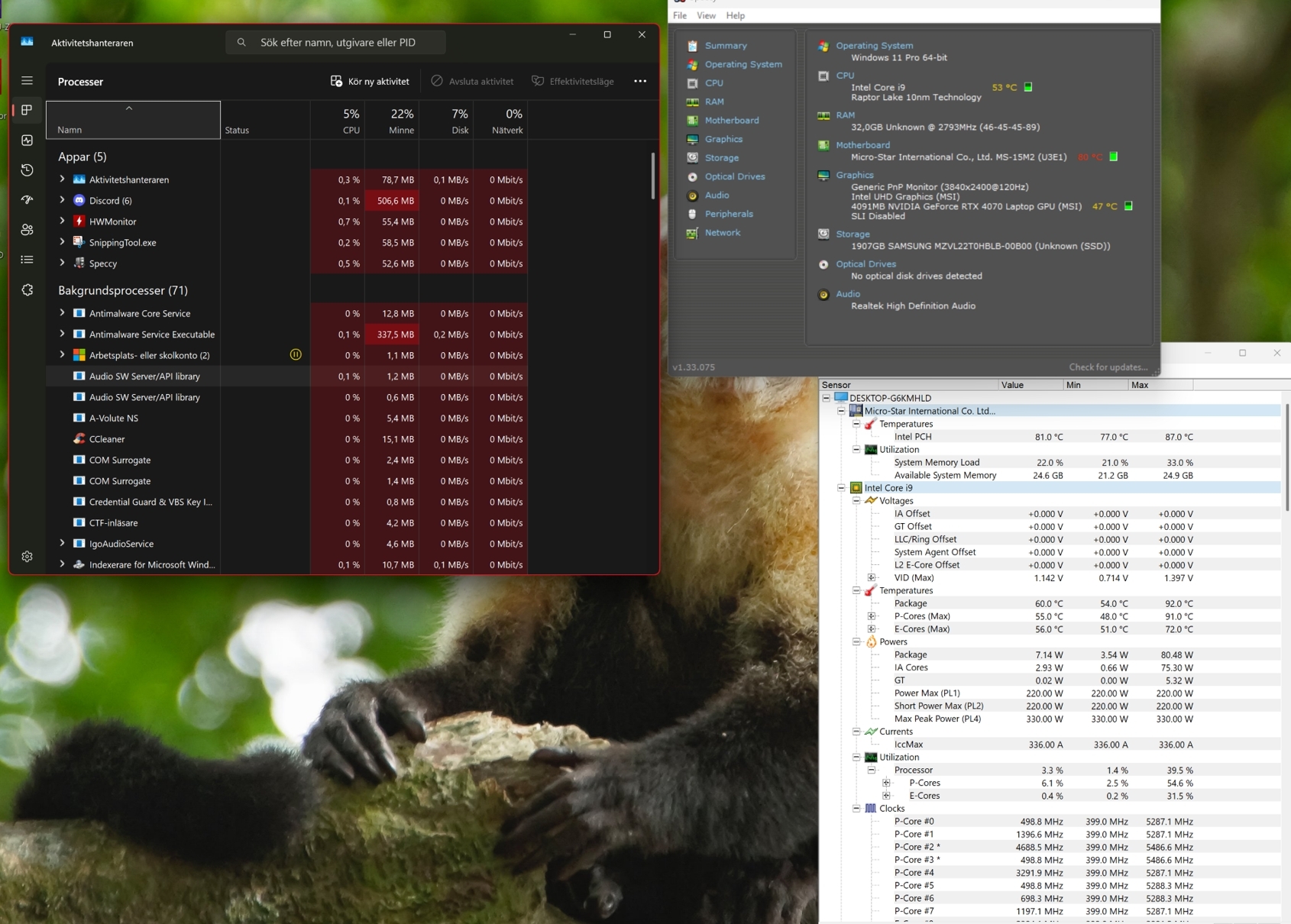
Task: Click the HWMonitor sensor list vertical scrollbar
Action: pos(1287,457)
